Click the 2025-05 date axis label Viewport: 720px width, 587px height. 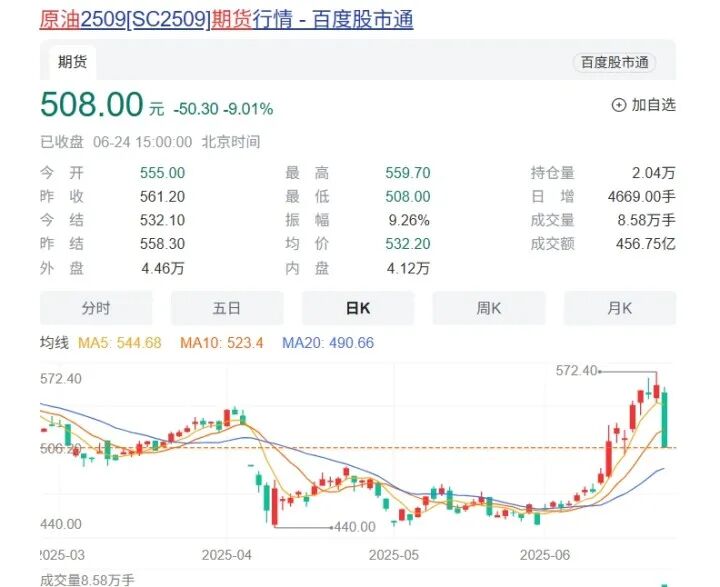pyautogui.click(x=394, y=555)
